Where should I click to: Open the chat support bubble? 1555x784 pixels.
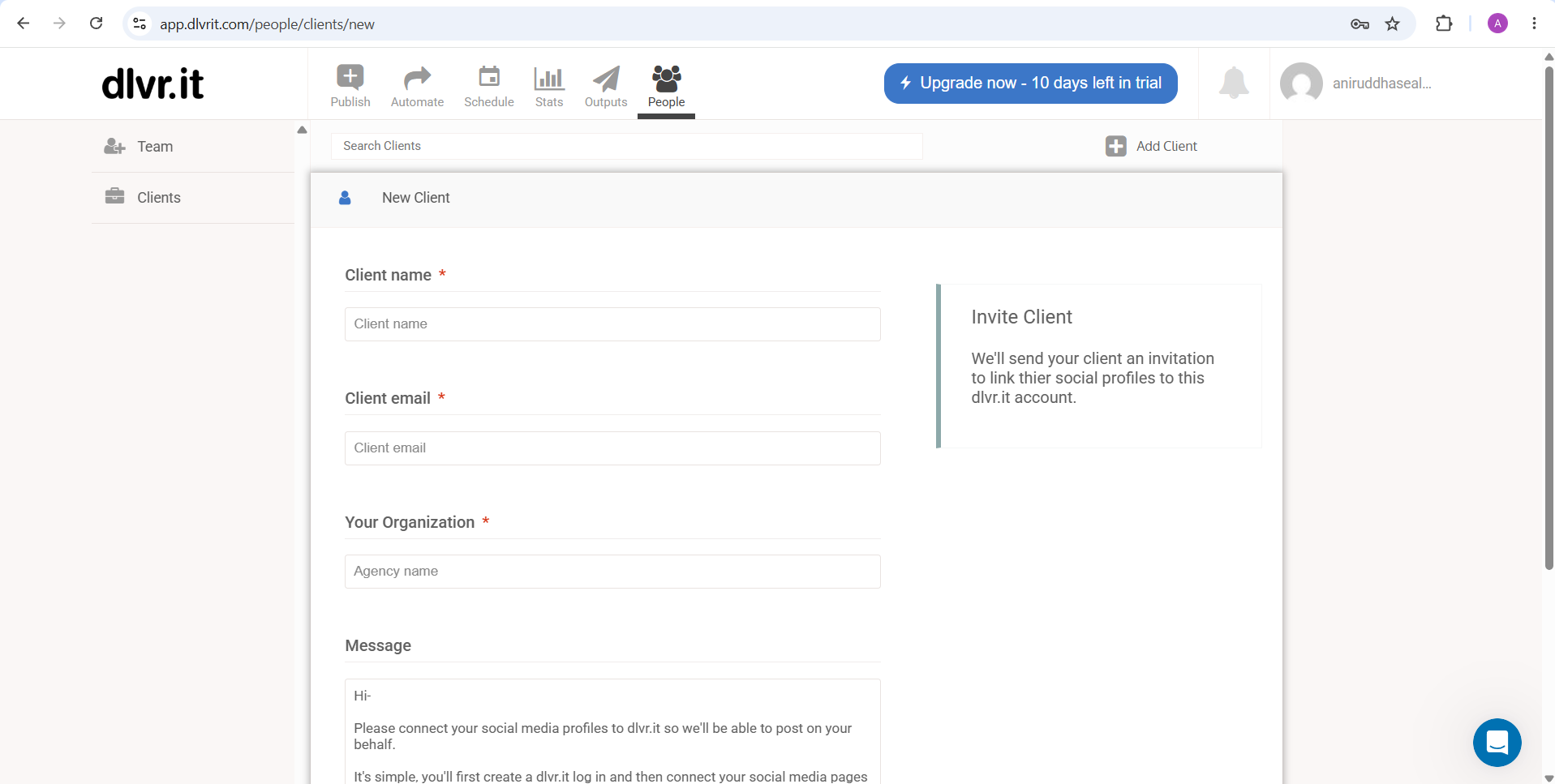point(1497,742)
